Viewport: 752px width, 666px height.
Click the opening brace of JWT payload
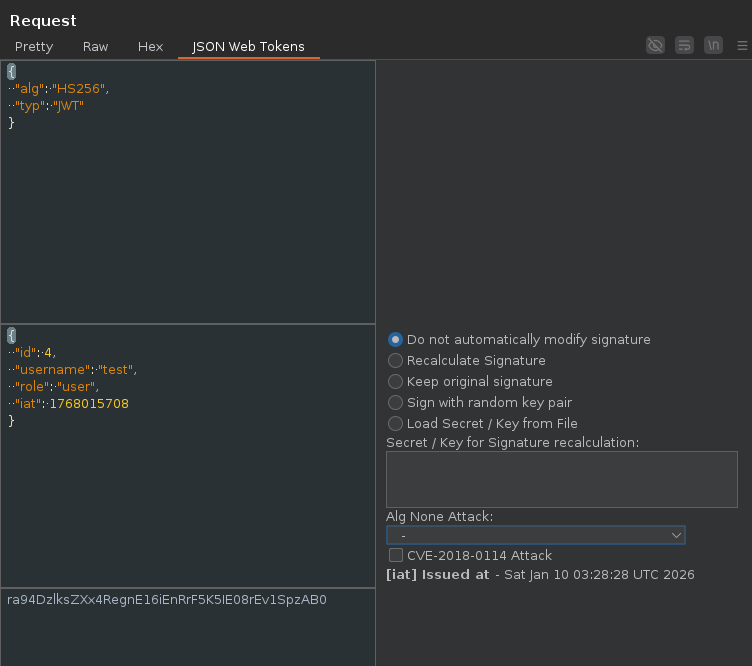point(12,335)
